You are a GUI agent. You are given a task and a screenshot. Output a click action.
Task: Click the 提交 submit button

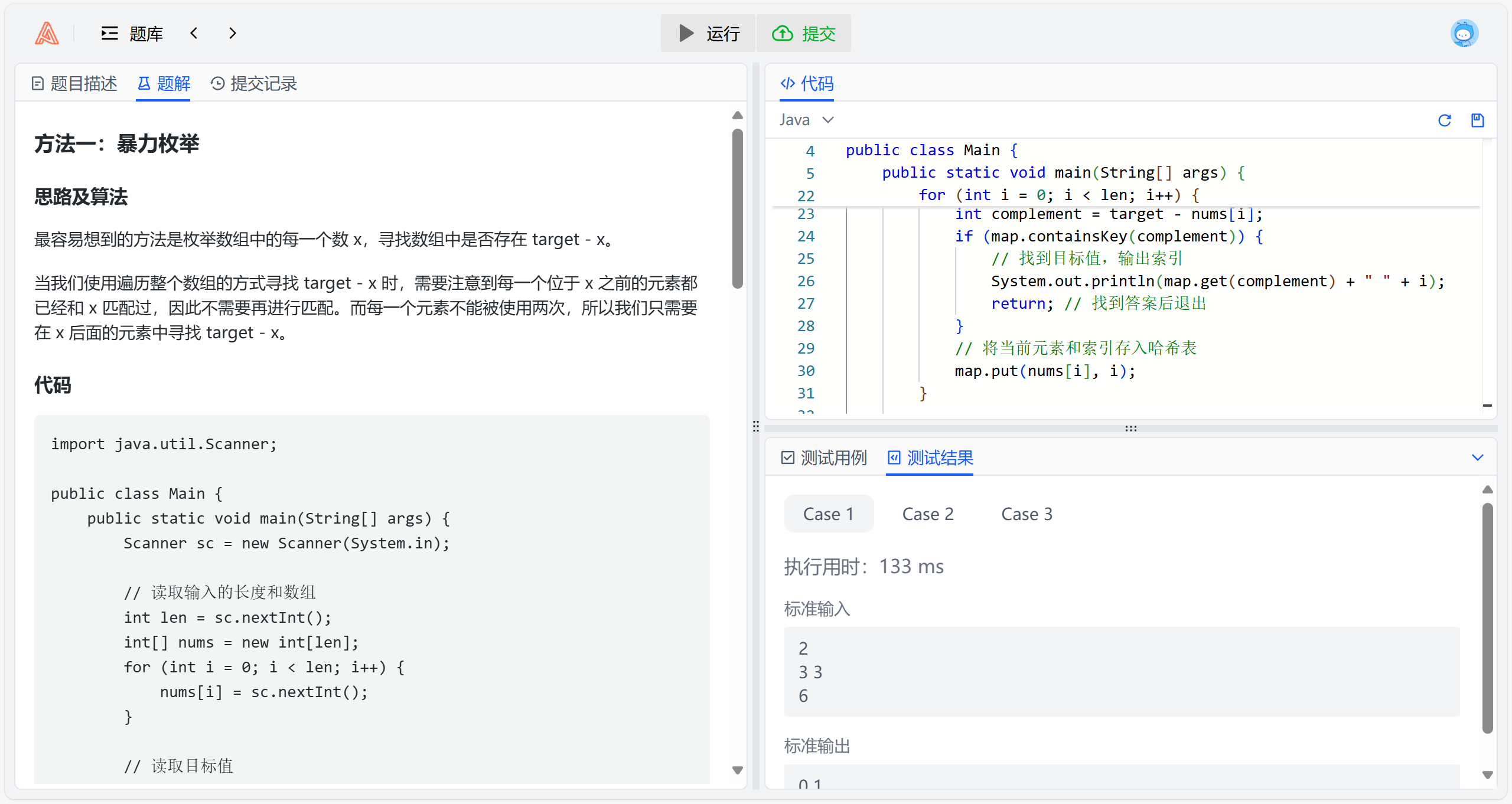[x=804, y=34]
